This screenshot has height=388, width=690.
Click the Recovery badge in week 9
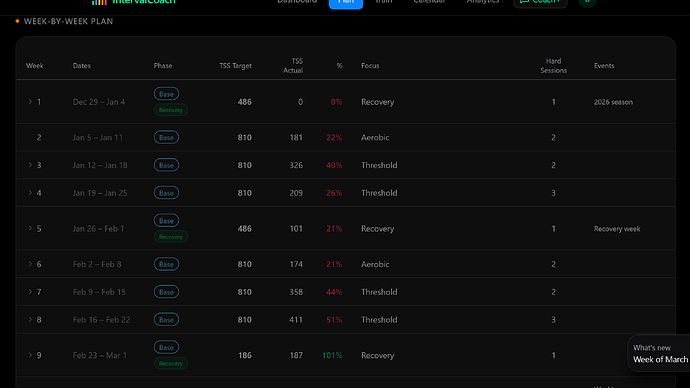(x=171, y=363)
